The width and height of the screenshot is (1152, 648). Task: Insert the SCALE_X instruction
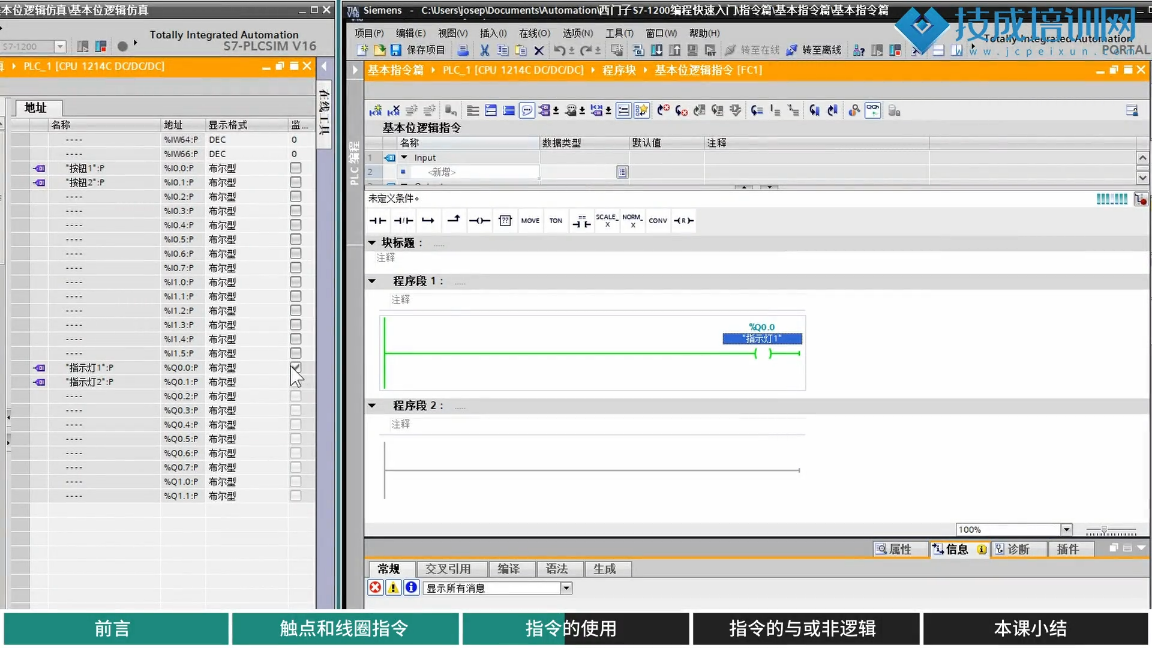click(606, 220)
